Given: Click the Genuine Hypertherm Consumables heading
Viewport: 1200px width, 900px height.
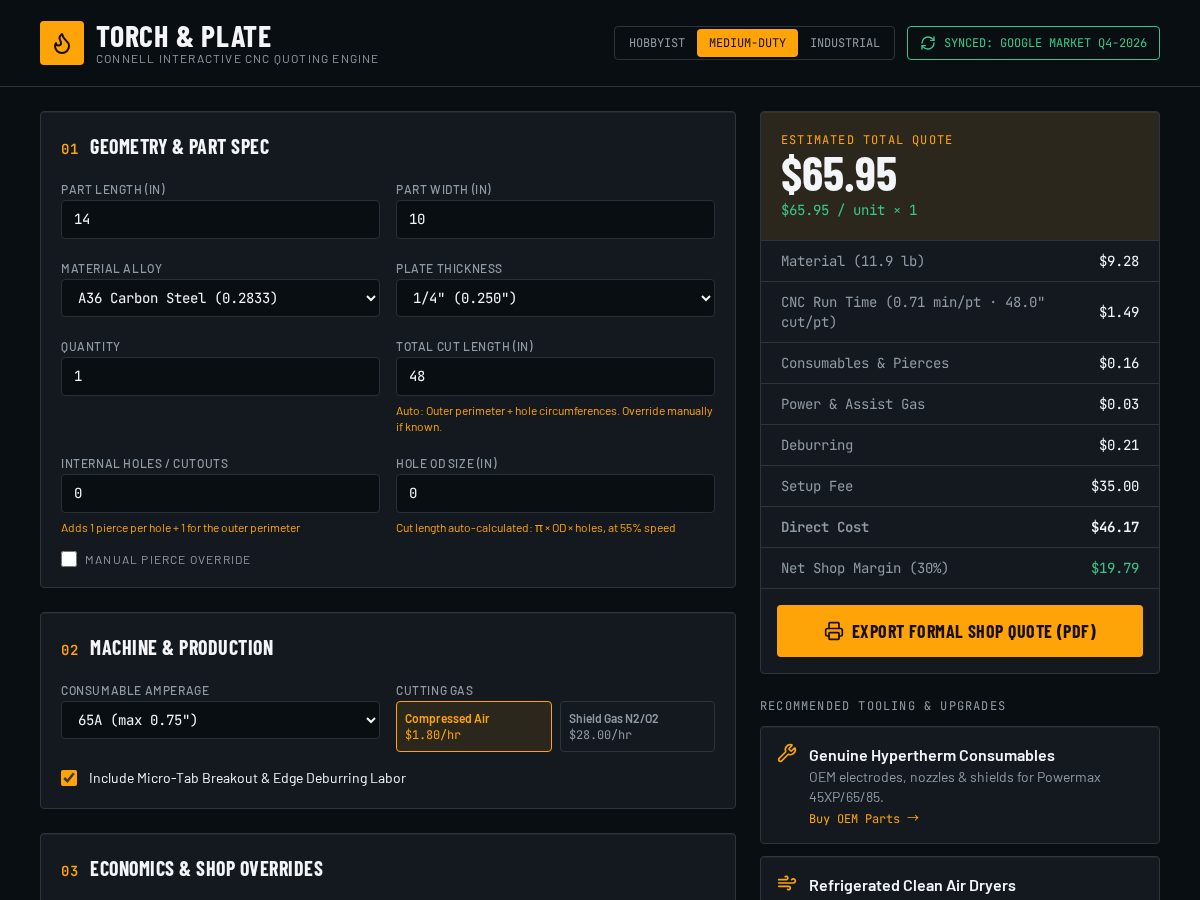Looking at the screenshot, I should click(x=932, y=755).
